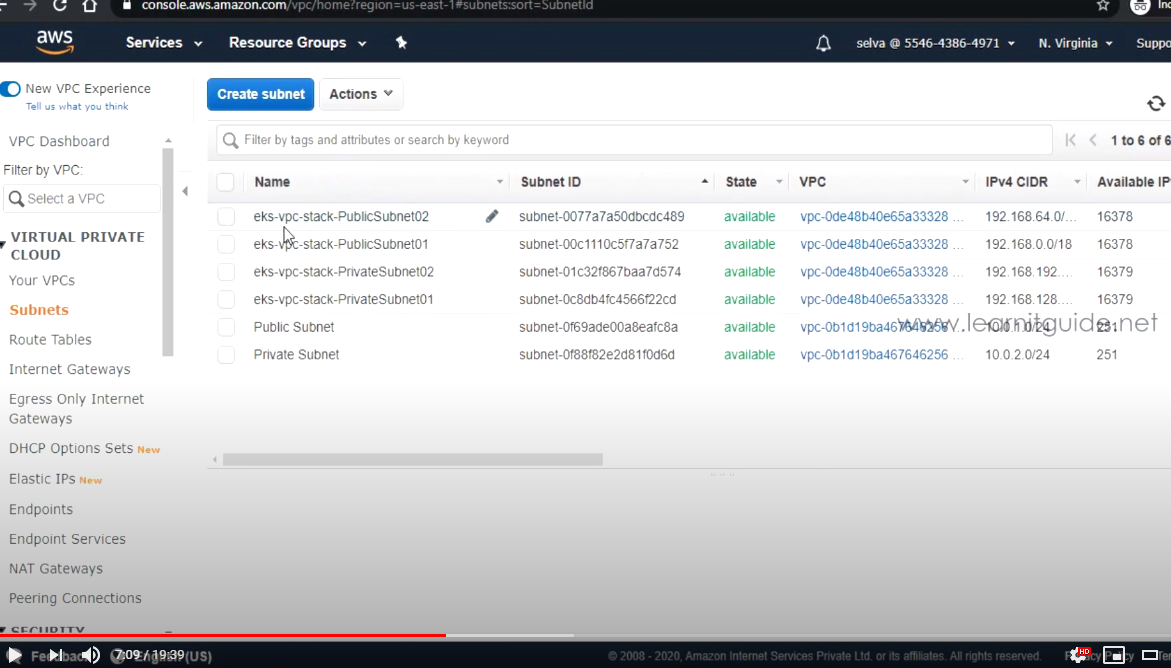Check the eks-vpc-stack-PublicSubnet02 row
The height and width of the screenshot is (668, 1171).
226,217
